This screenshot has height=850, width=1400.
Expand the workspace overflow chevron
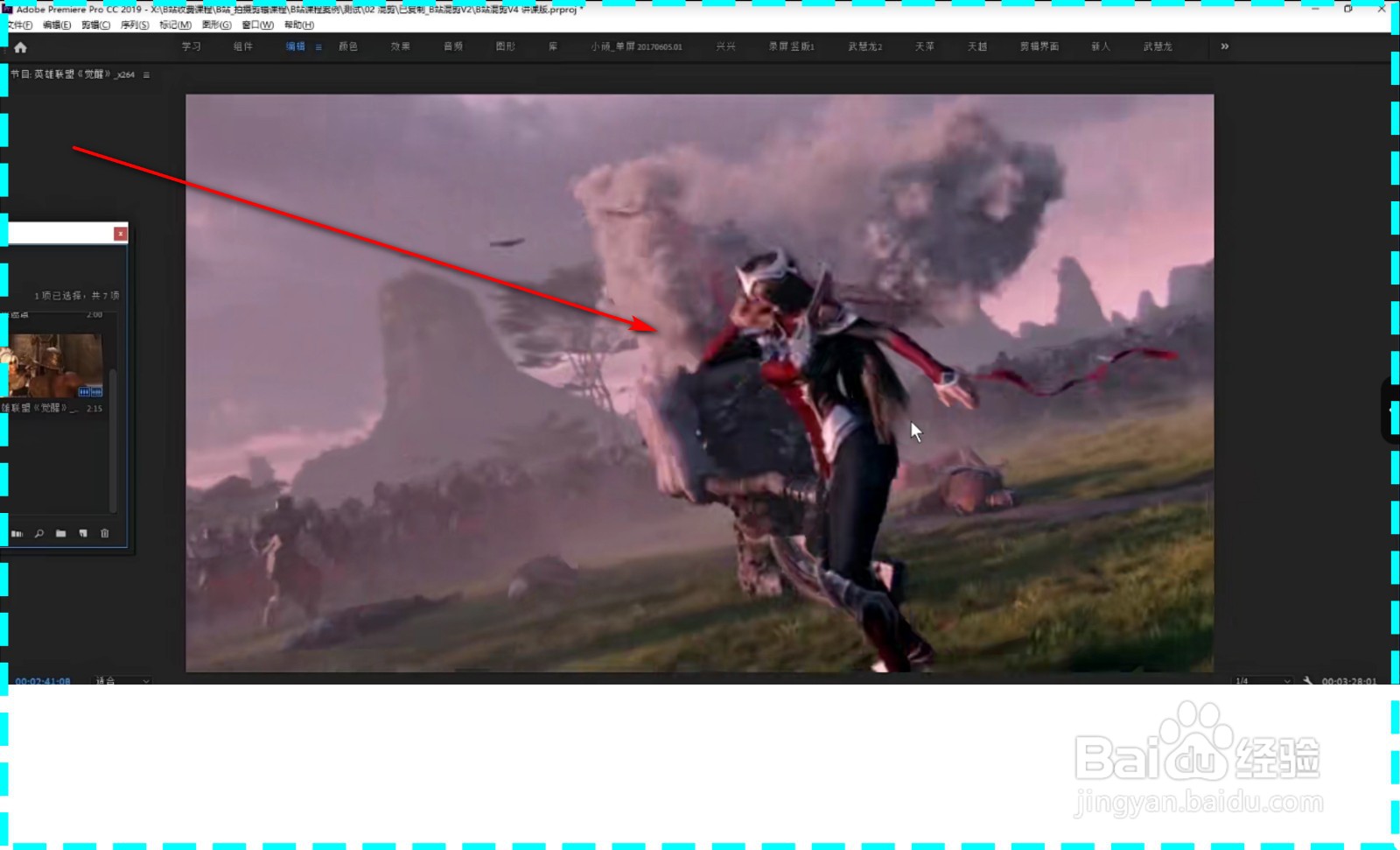tap(1225, 46)
